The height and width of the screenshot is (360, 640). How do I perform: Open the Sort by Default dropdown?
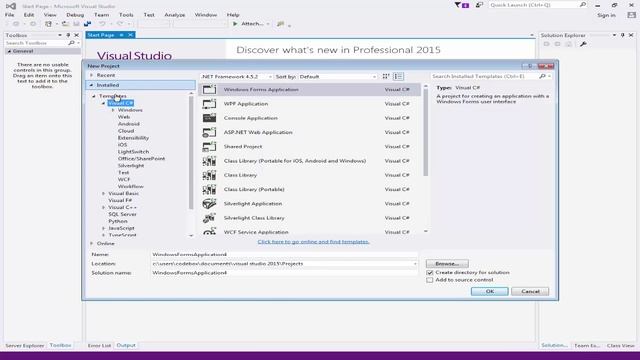point(338,76)
